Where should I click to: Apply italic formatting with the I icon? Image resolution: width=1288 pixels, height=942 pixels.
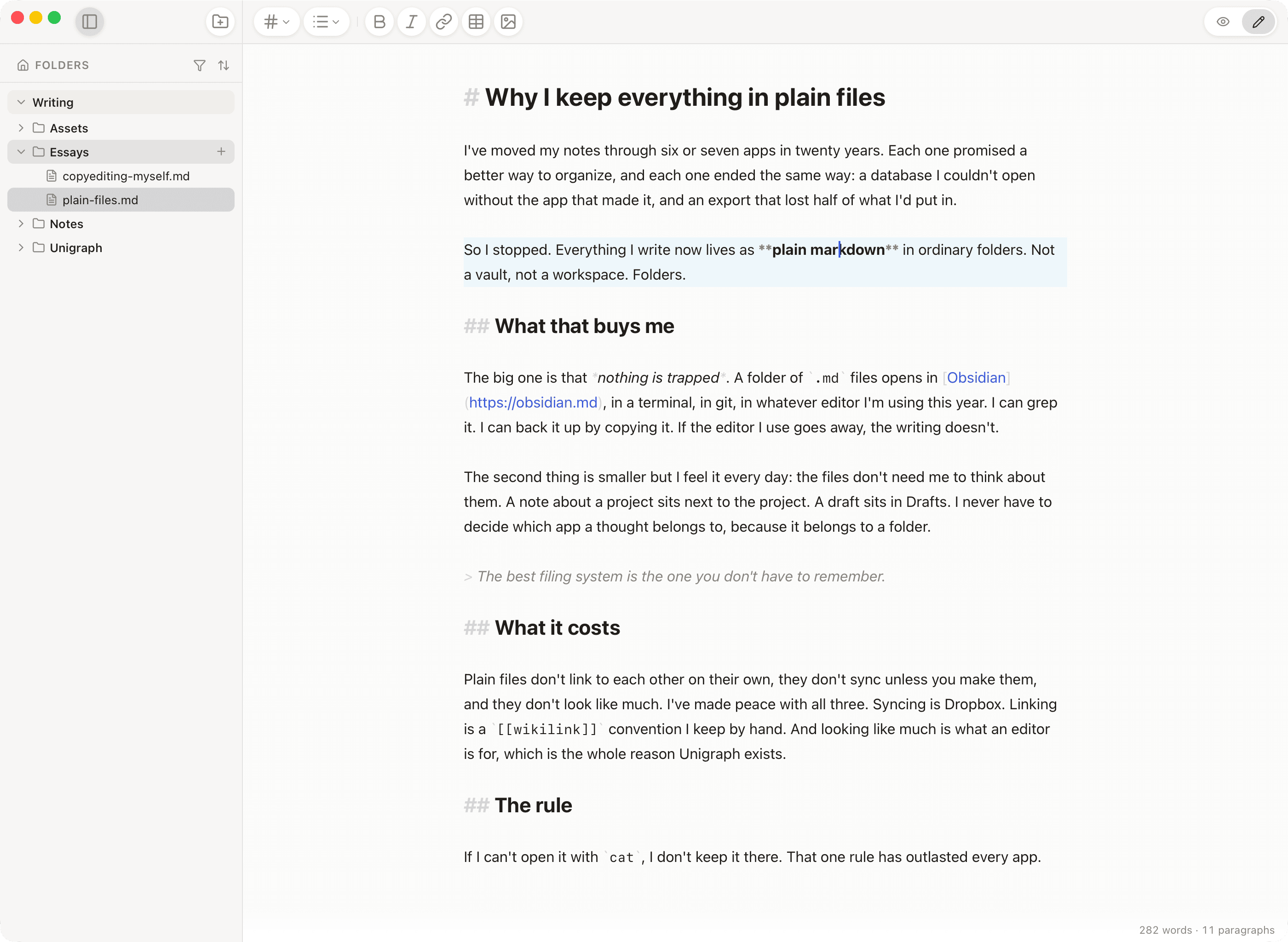click(411, 22)
